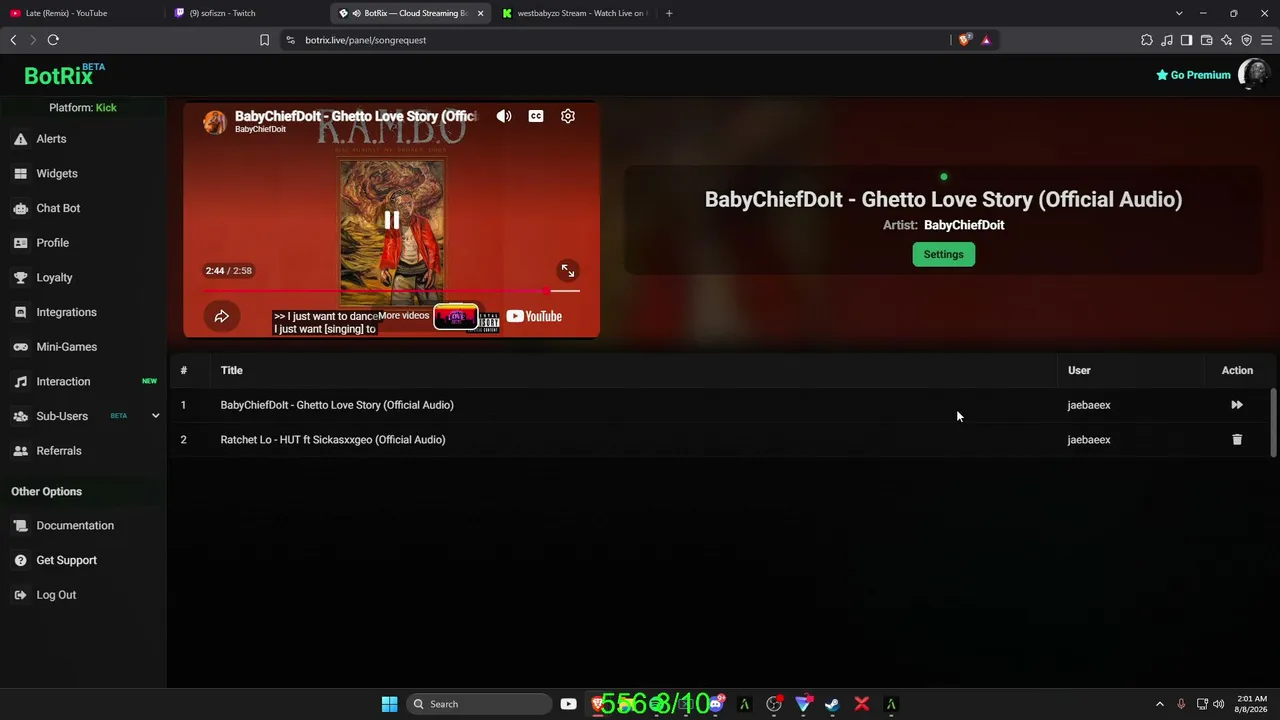Seek along the video progress bar

pos(391,291)
